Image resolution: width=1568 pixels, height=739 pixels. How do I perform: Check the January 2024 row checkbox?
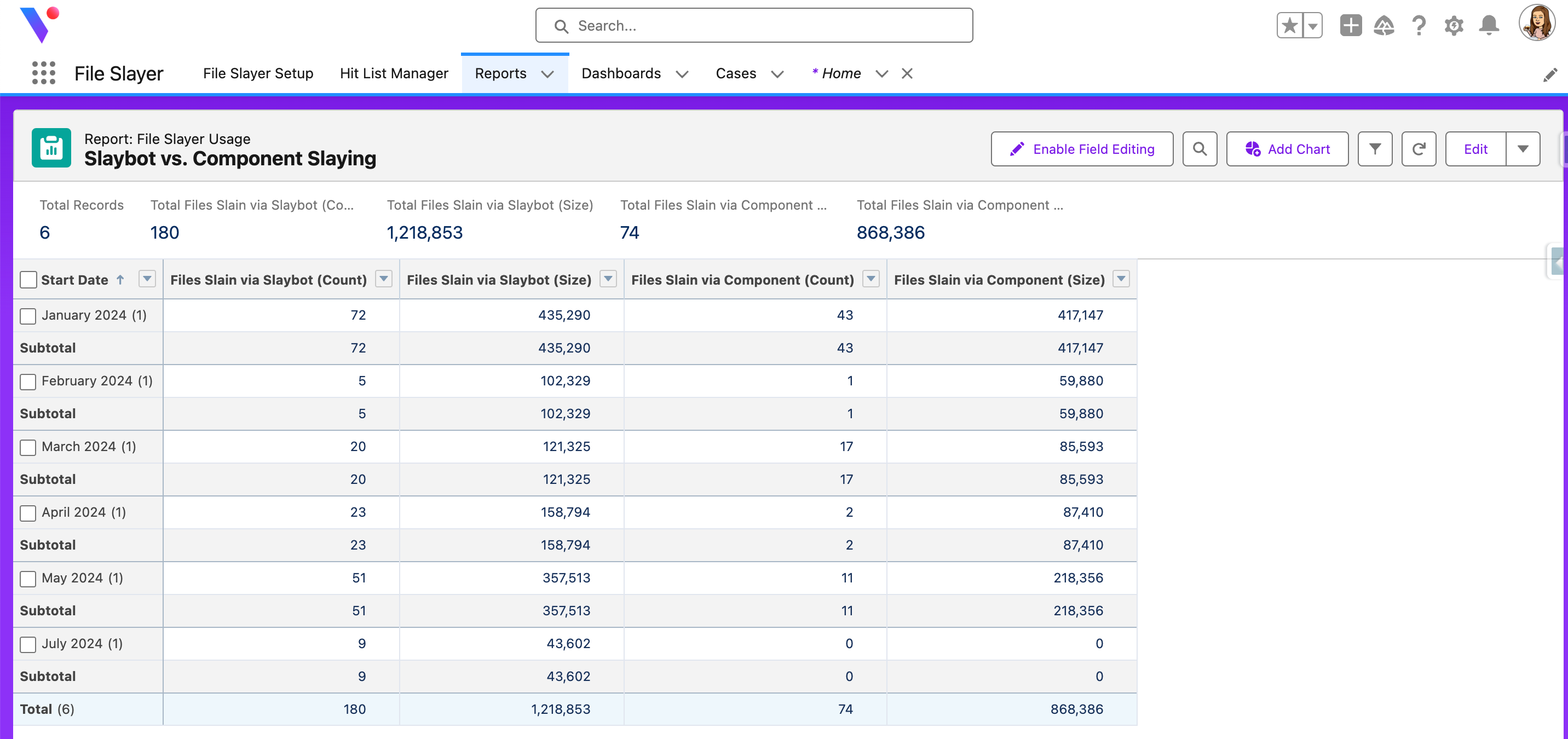click(x=28, y=316)
